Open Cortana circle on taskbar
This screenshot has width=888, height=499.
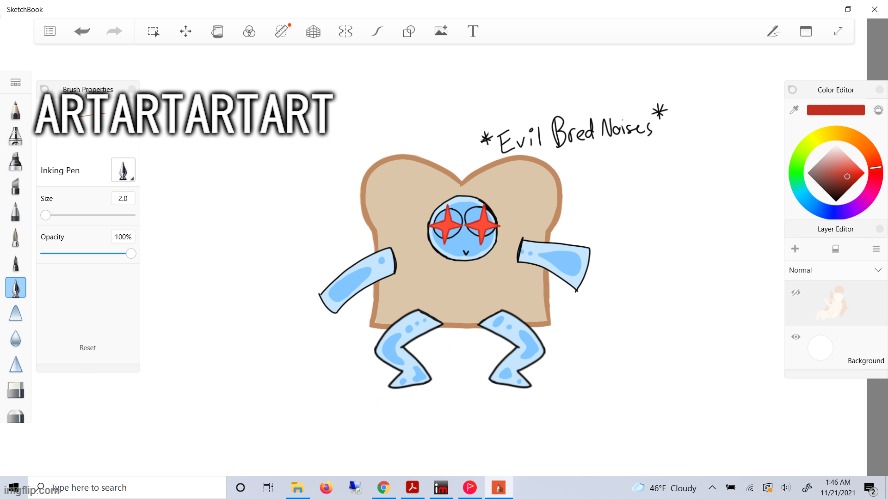click(240, 488)
